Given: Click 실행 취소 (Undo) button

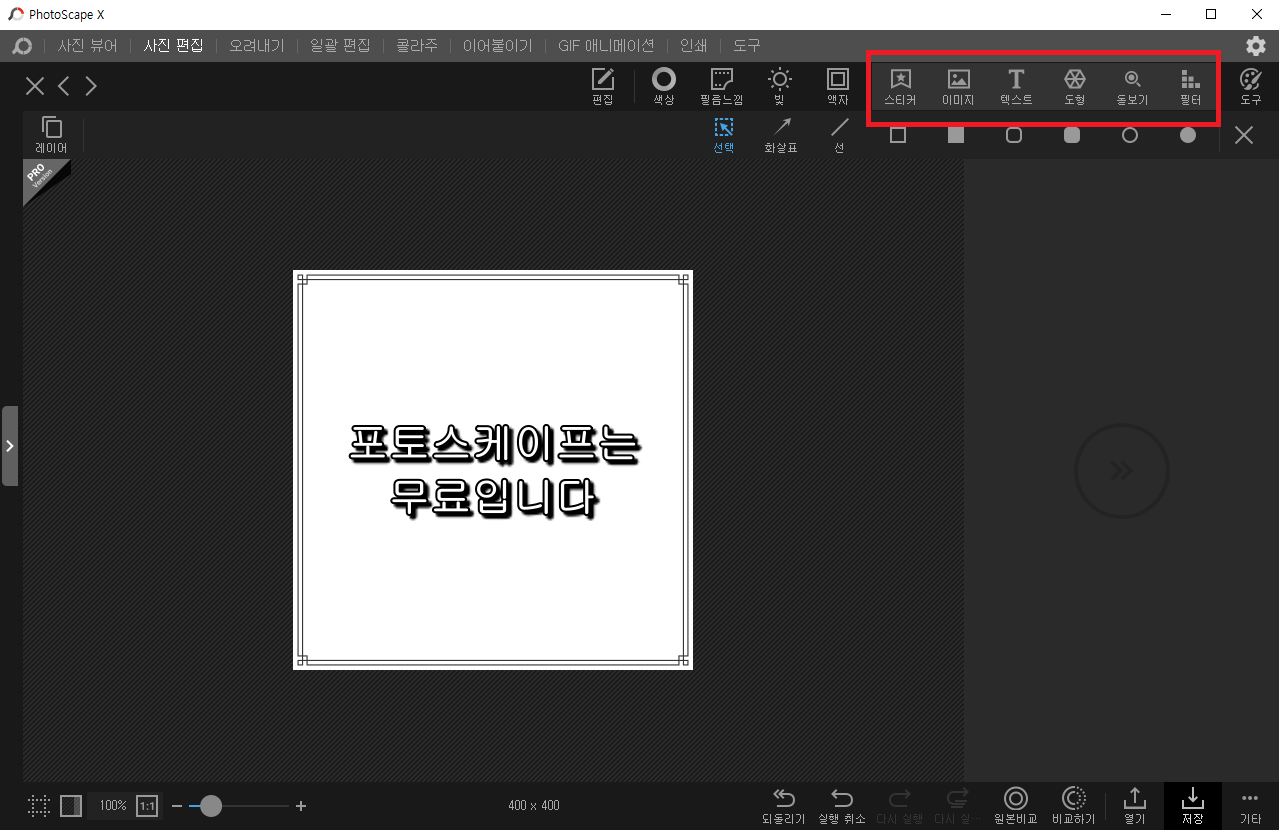Looking at the screenshot, I should pos(842,806).
